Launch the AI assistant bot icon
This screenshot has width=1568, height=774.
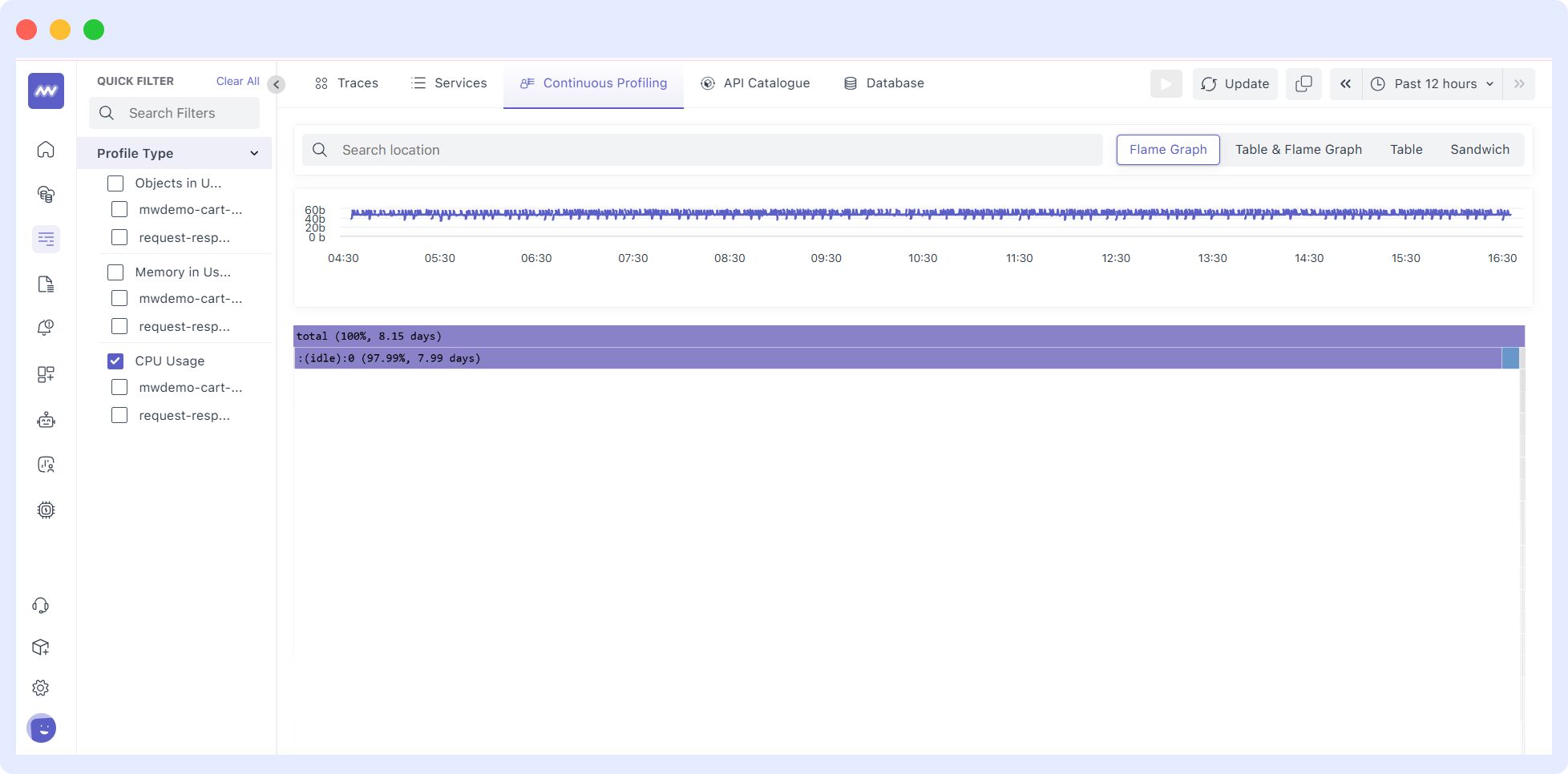(46, 420)
